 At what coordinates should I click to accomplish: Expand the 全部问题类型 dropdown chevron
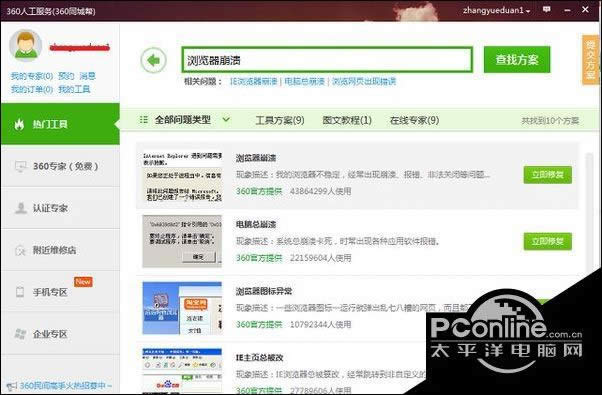point(226,120)
